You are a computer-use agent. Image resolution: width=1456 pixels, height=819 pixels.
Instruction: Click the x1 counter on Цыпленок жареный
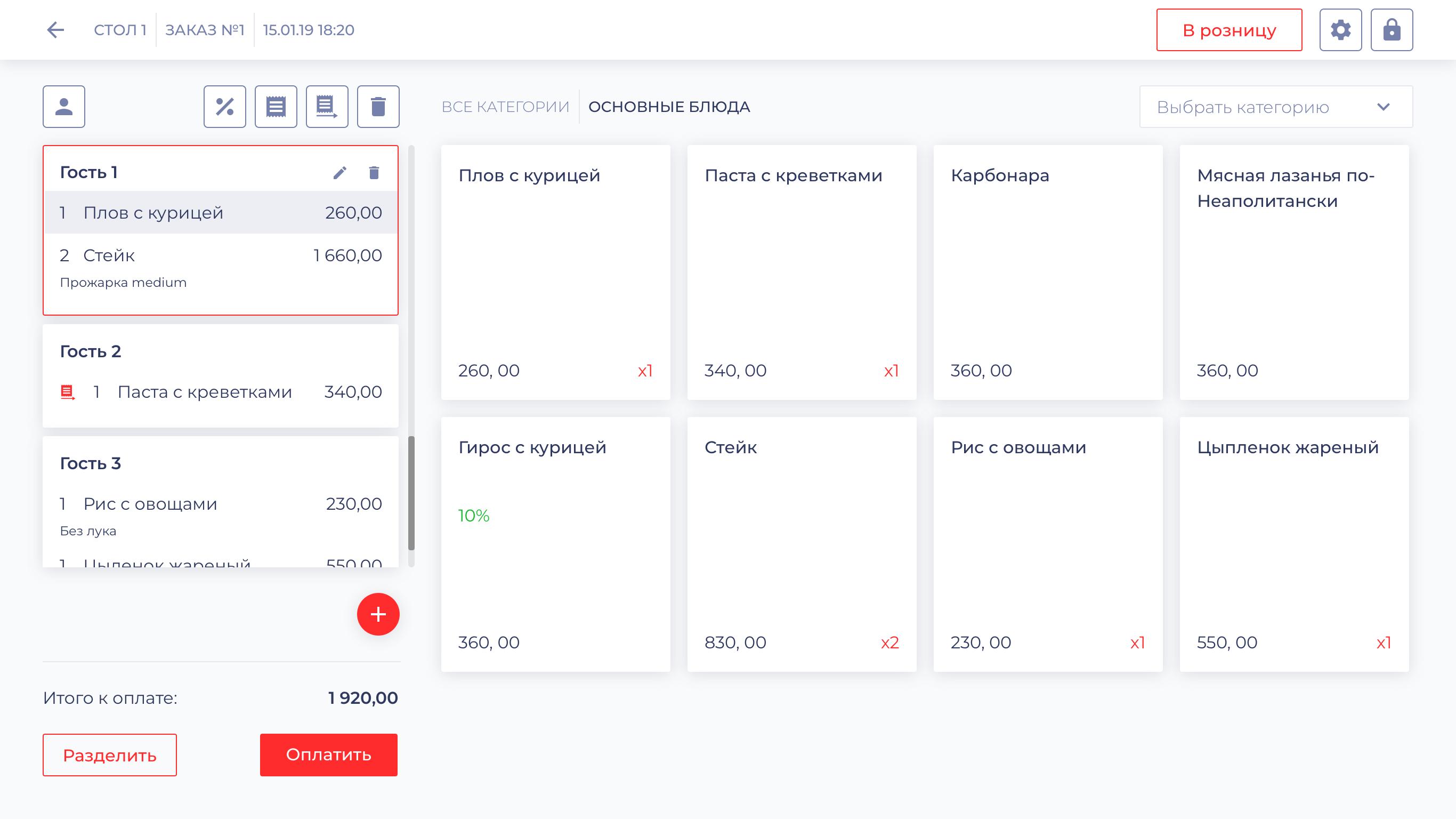[x=1384, y=643]
